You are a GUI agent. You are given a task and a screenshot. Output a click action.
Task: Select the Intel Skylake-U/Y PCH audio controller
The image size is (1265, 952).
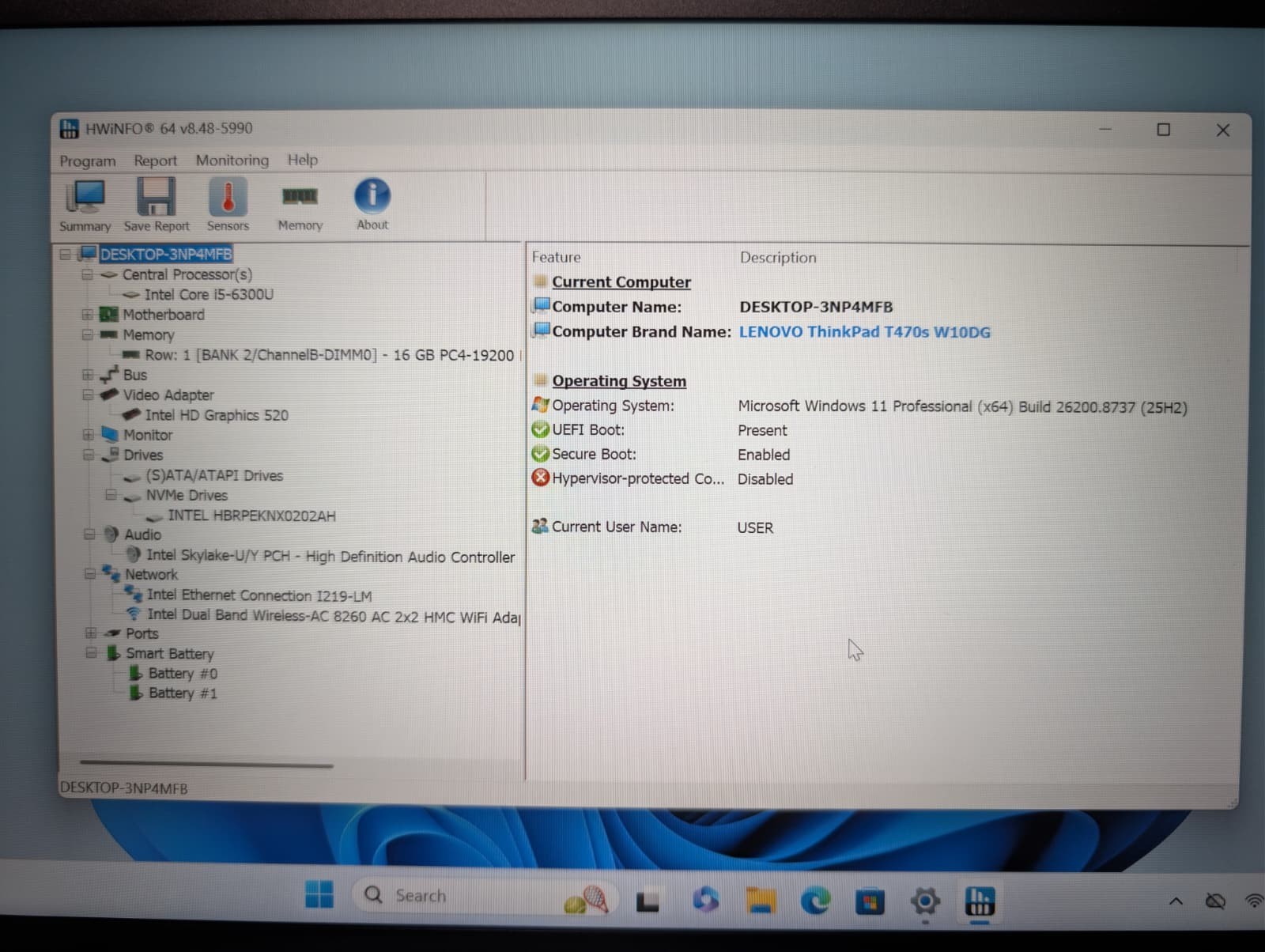tap(330, 556)
